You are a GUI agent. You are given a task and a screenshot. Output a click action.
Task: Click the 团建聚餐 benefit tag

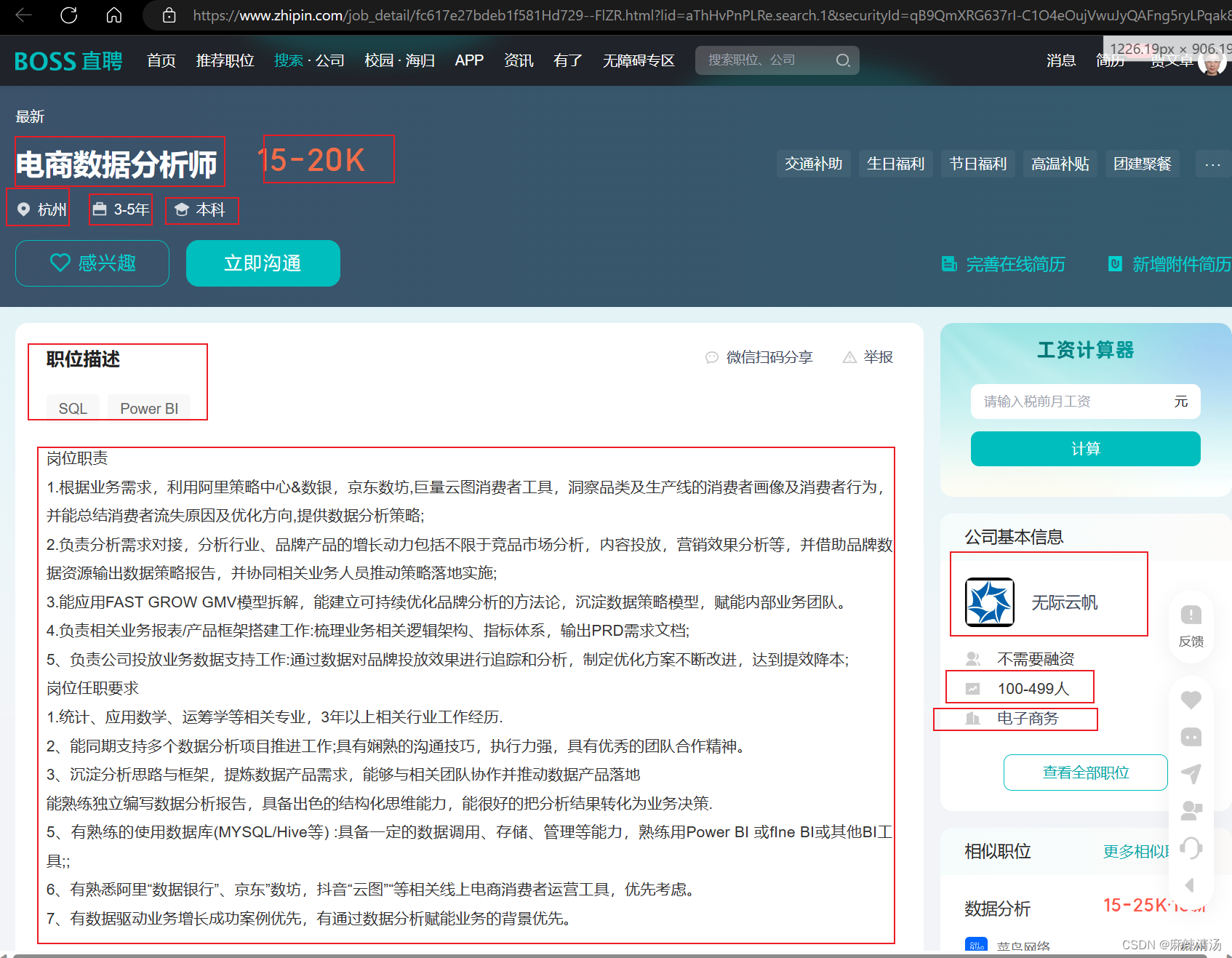[x=1143, y=164]
